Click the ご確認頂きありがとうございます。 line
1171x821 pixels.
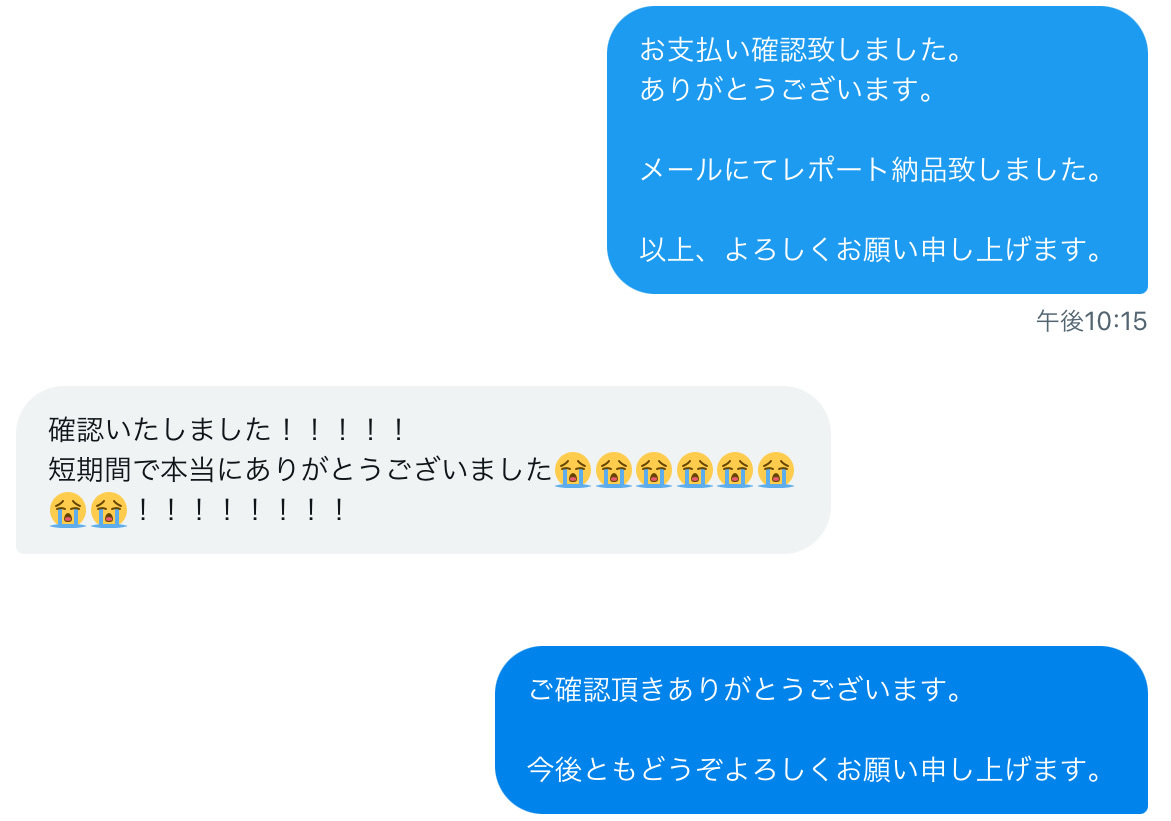747,690
